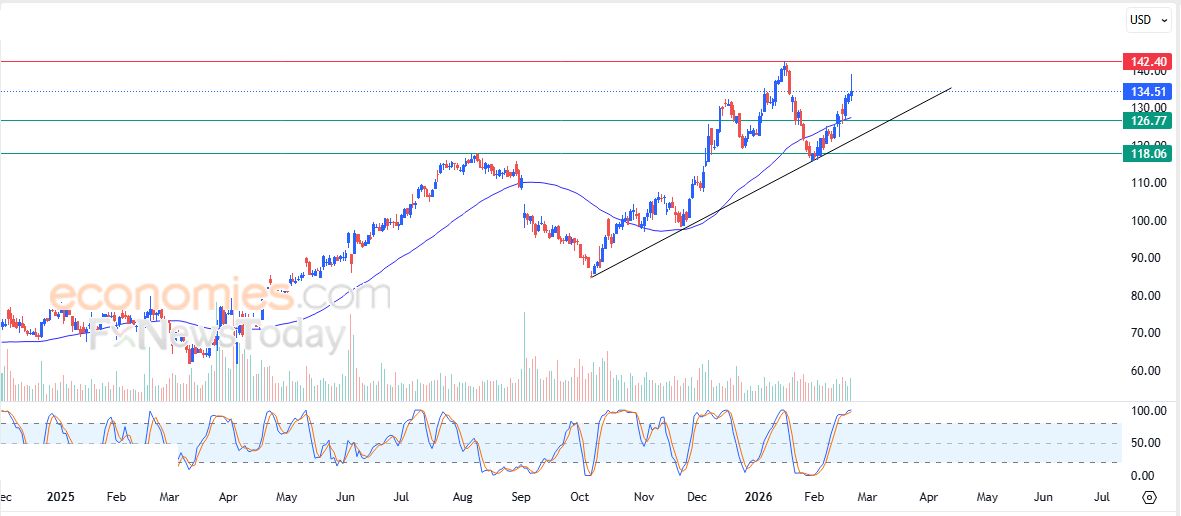Click the economies.com watermark logo
The width and height of the screenshot is (1181, 516).
click(x=220, y=296)
